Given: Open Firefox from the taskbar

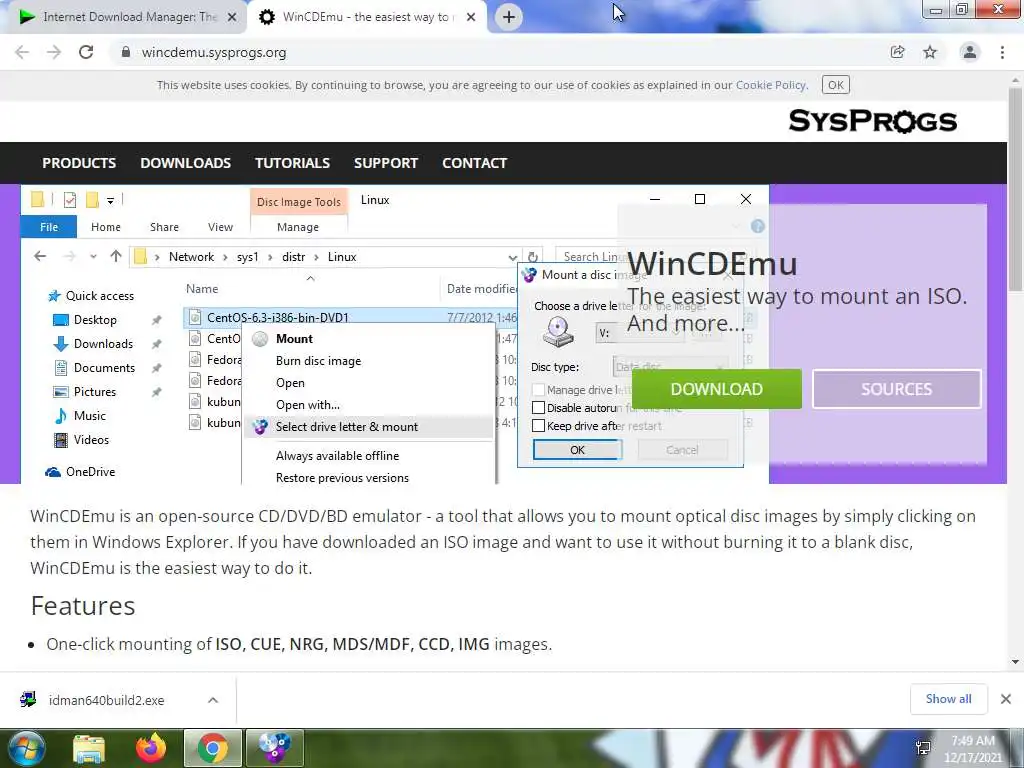Looking at the screenshot, I should pyautogui.click(x=150, y=748).
